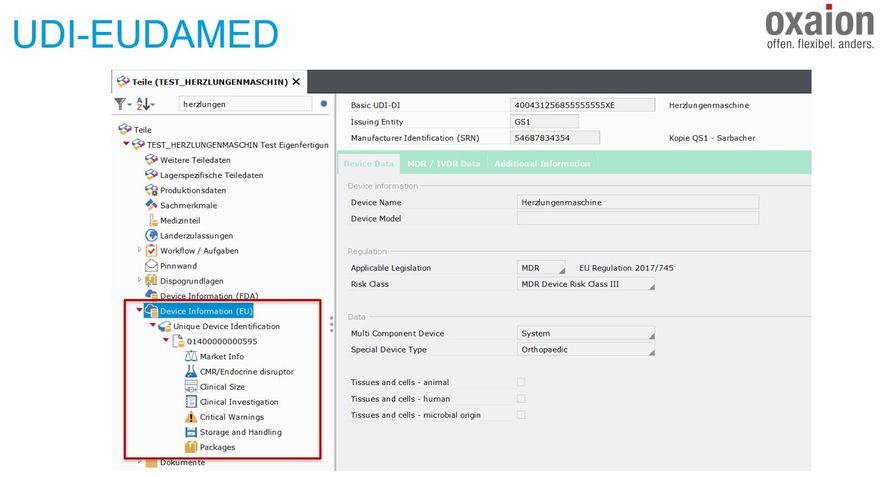Click the Packages box icon
Screen dimensions: 880x477
(191, 447)
